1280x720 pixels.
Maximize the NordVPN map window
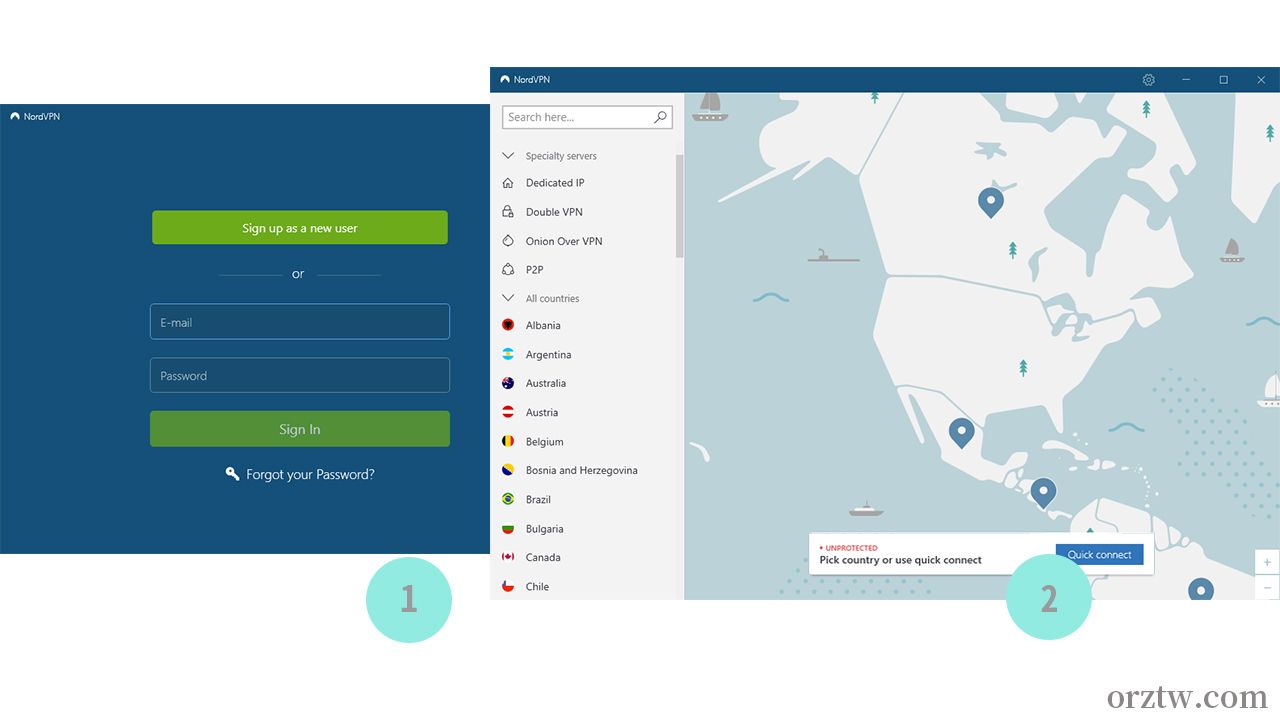coord(1223,80)
